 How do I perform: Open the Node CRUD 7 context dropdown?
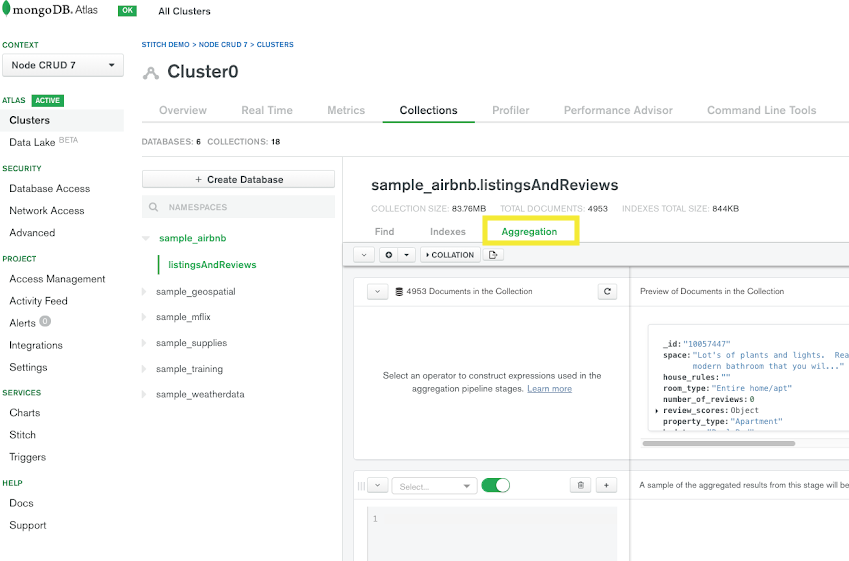[63, 65]
